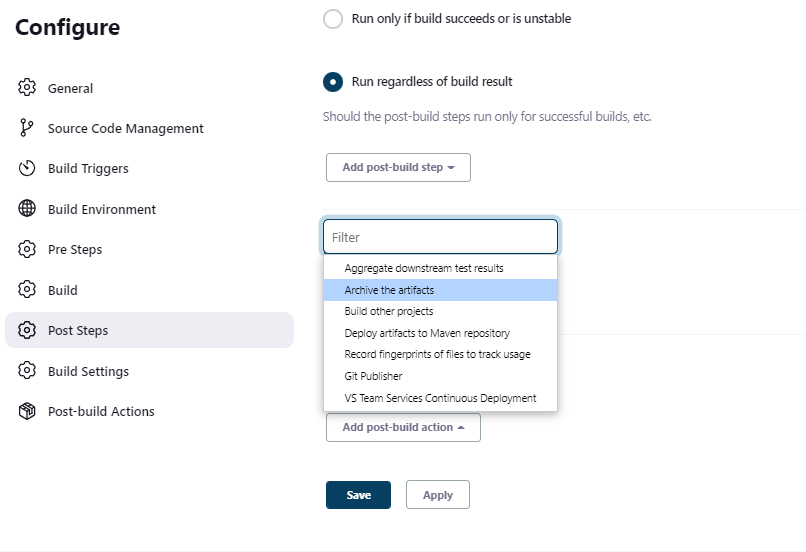Click the Build Triggers clock icon
806x552 pixels.
point(27,168)
